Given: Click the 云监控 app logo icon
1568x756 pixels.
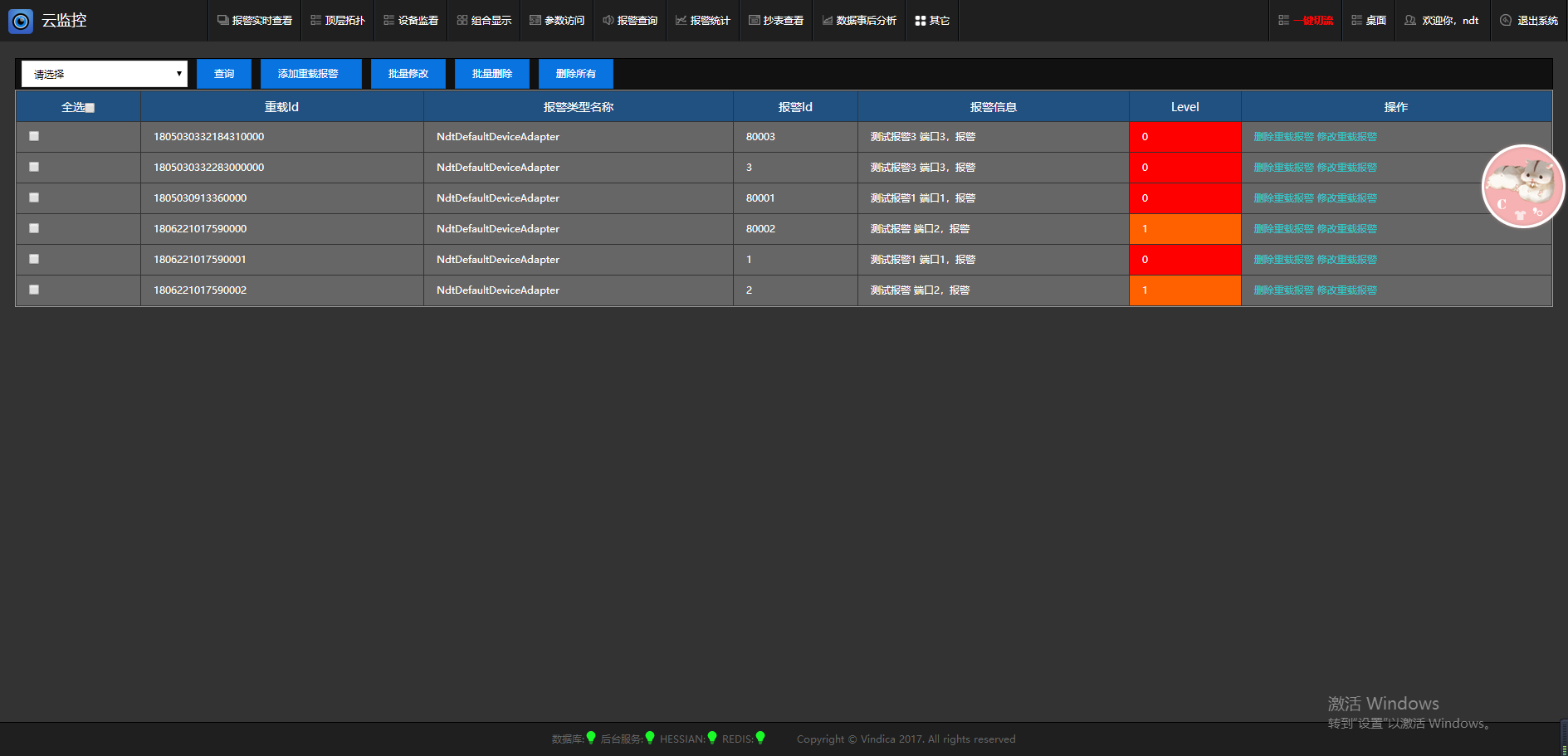Looking at the screenshot, I should click(21, 21).
